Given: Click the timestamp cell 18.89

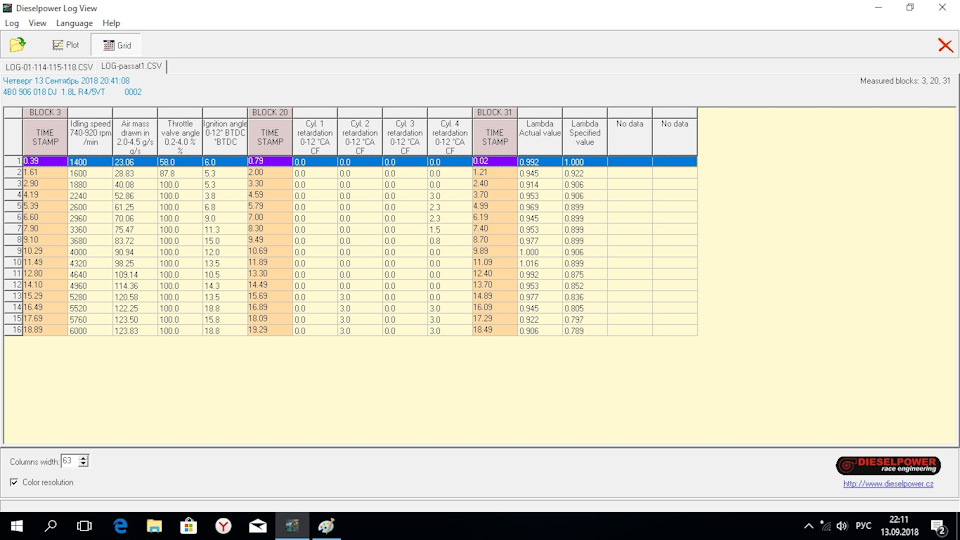Looking at the screenshot, I should coord(45,330).
